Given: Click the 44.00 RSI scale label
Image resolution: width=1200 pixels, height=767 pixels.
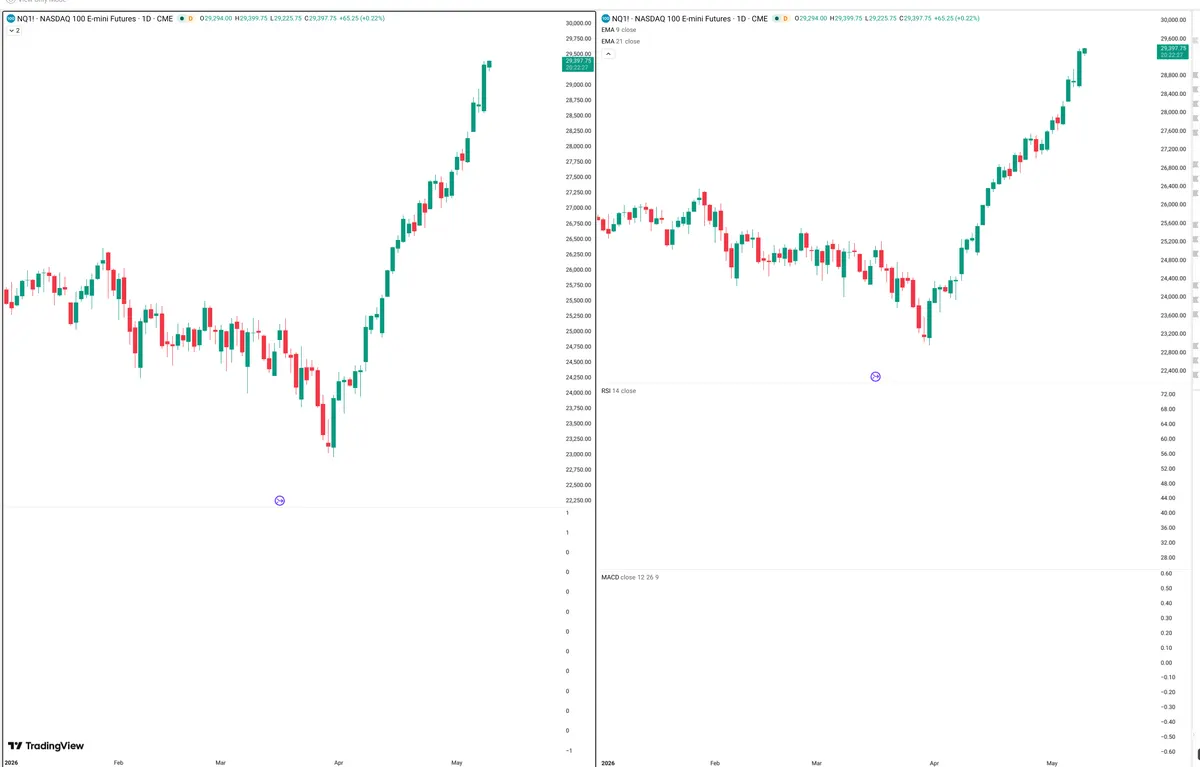Looking at the screenshot, I should tap(1168, 498).
